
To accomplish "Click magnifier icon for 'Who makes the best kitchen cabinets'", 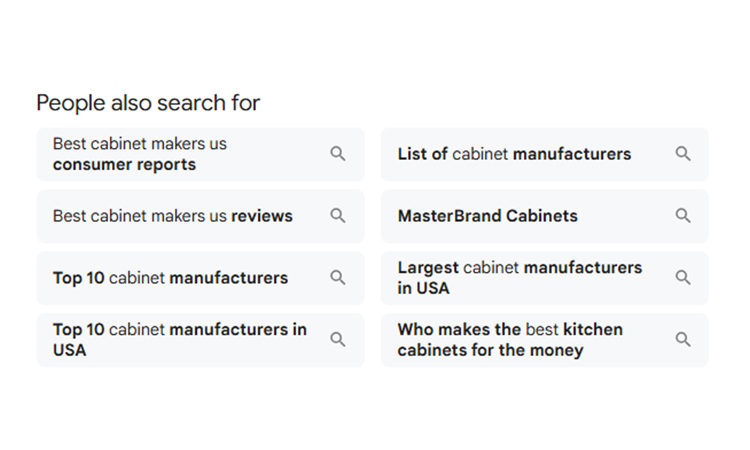I will [683, 340].
